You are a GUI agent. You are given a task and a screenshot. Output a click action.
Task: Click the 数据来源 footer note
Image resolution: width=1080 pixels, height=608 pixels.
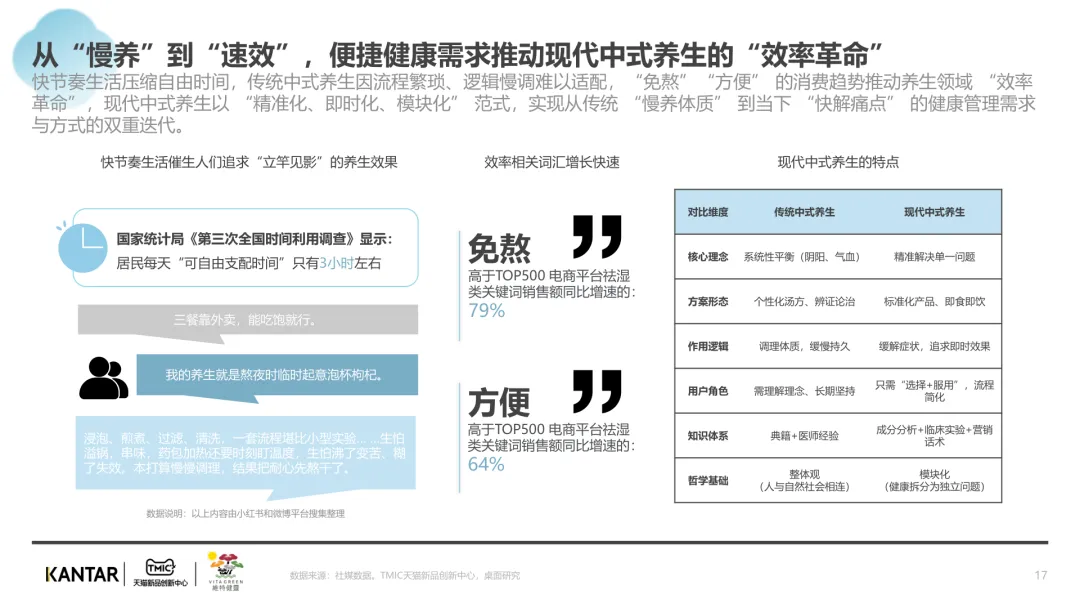click(x=405, y=576)
